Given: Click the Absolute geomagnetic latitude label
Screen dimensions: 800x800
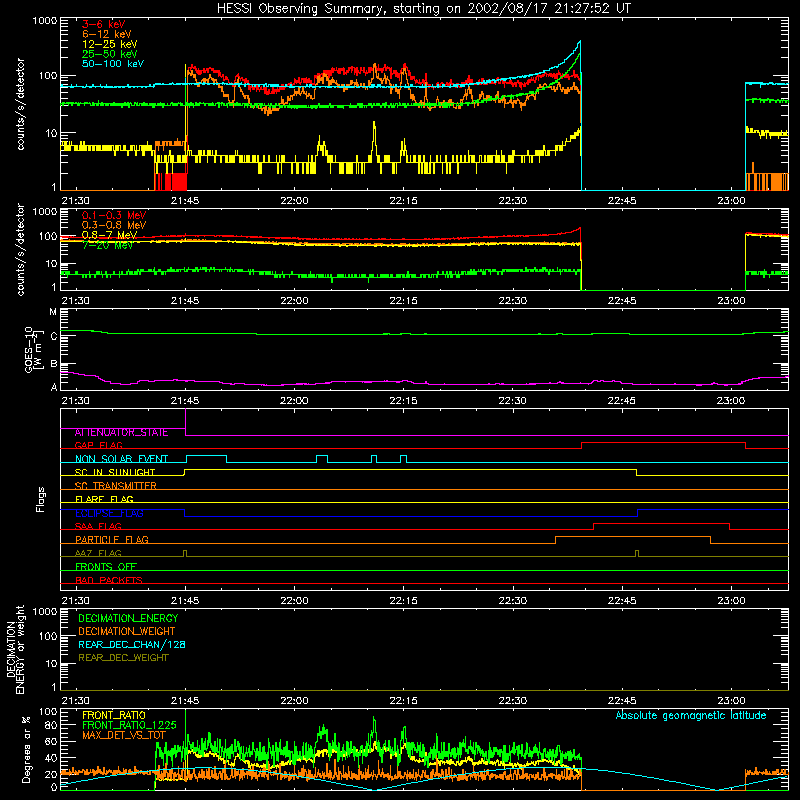Looking at the screenshot, I should click(691, 715).
